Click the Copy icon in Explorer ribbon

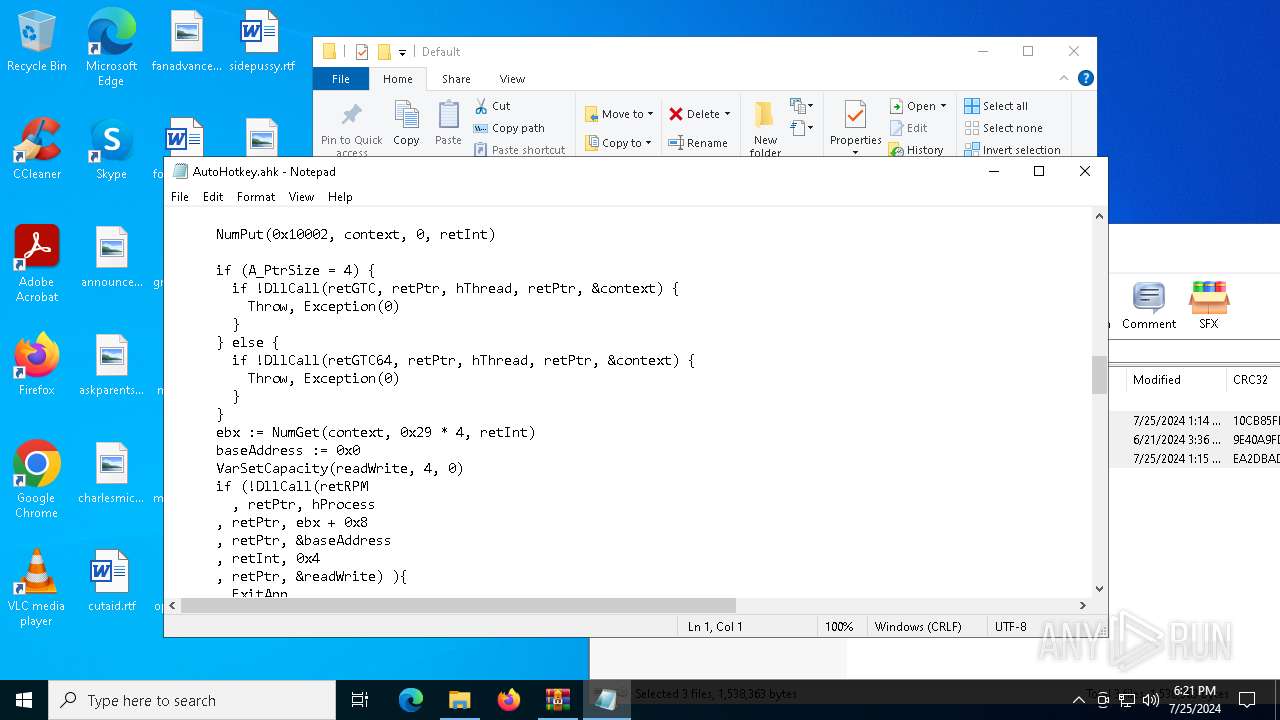(x=406, y=123)
